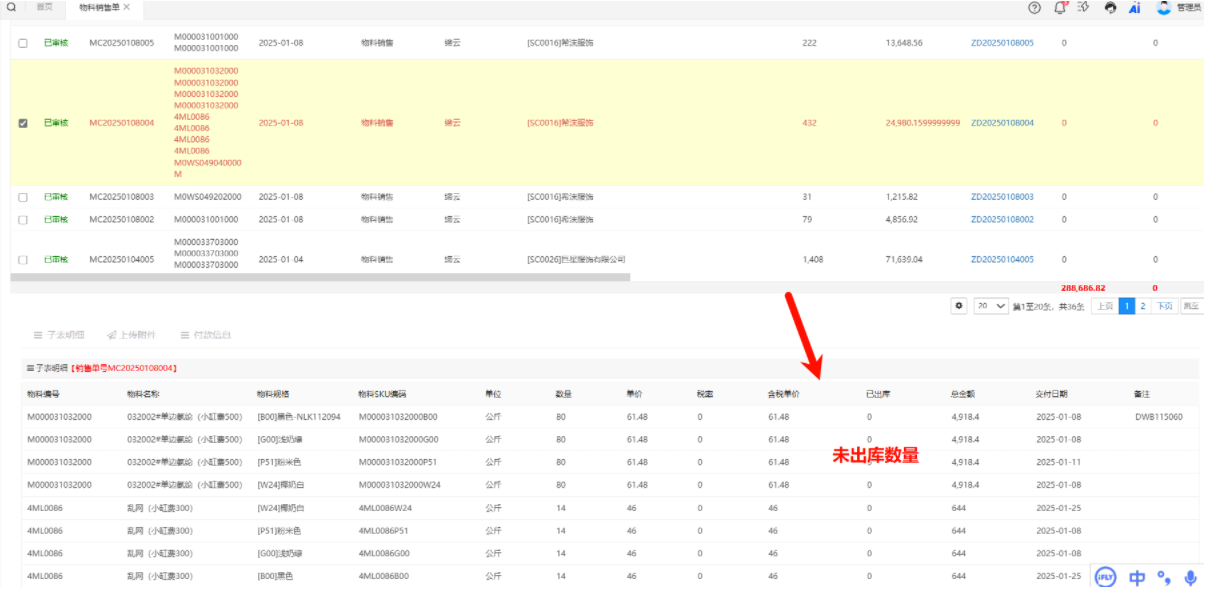Click the search magnifier icon
The height and width of the screenshot is (591, 1205).
click(x=11, y=7)
